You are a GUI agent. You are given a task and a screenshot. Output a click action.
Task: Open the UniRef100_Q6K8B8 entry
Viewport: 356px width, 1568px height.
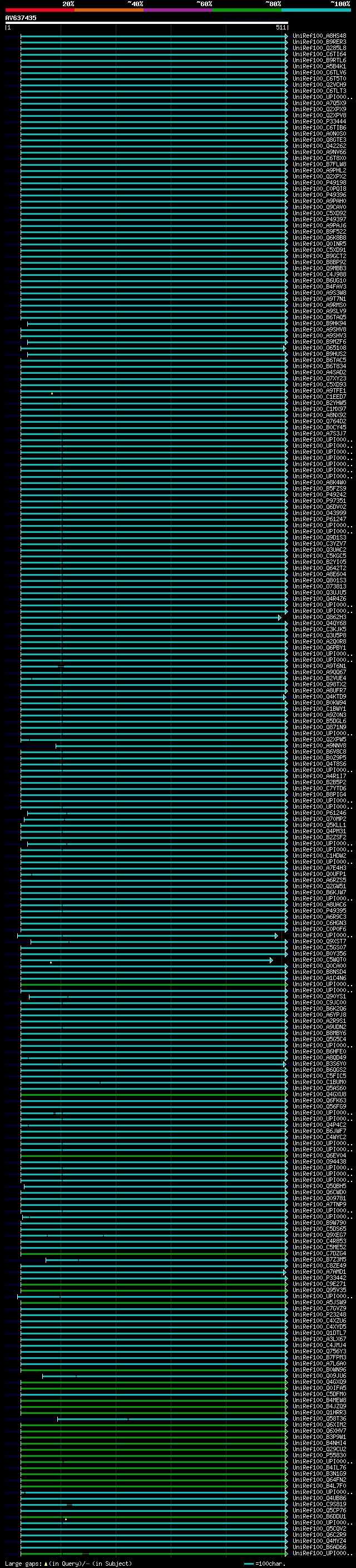click(x=319, y=238)
